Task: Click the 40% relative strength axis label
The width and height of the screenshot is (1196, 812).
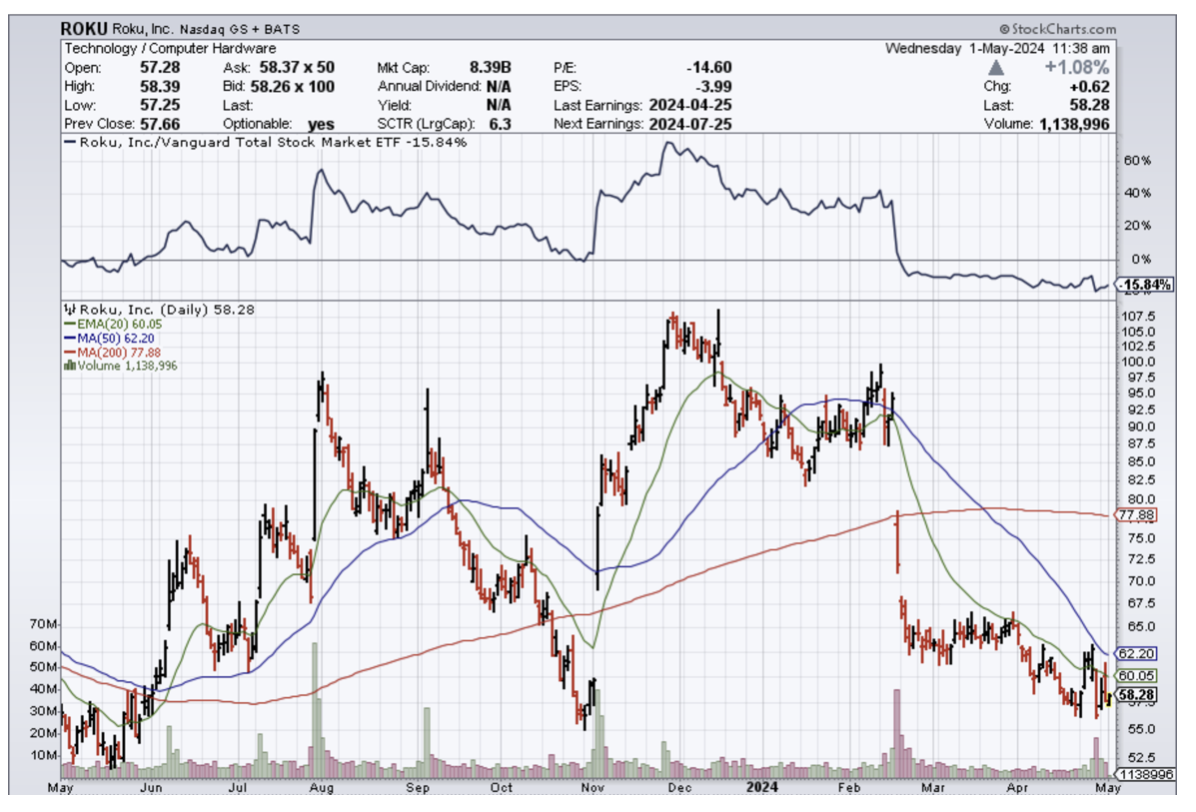Action: 1137,194
